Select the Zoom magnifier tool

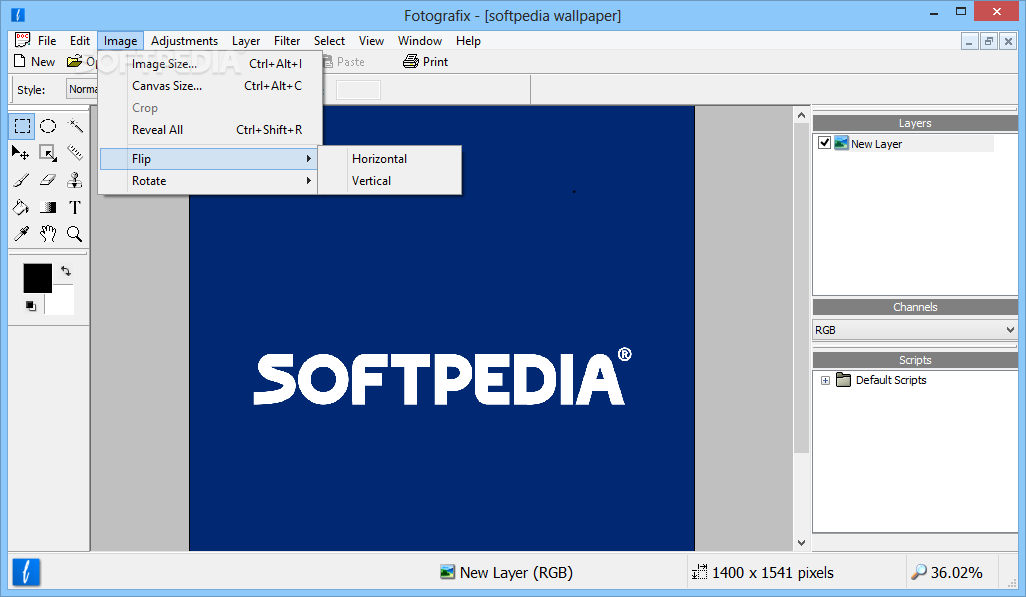(75, 234)
